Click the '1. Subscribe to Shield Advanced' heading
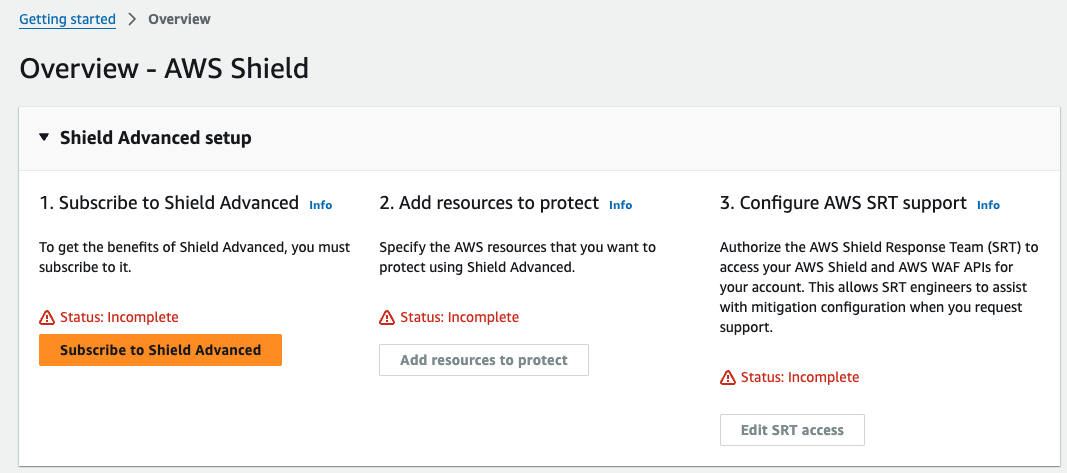Image resolution: width=1067 pixels, height=473 pixels. (169, 203)
